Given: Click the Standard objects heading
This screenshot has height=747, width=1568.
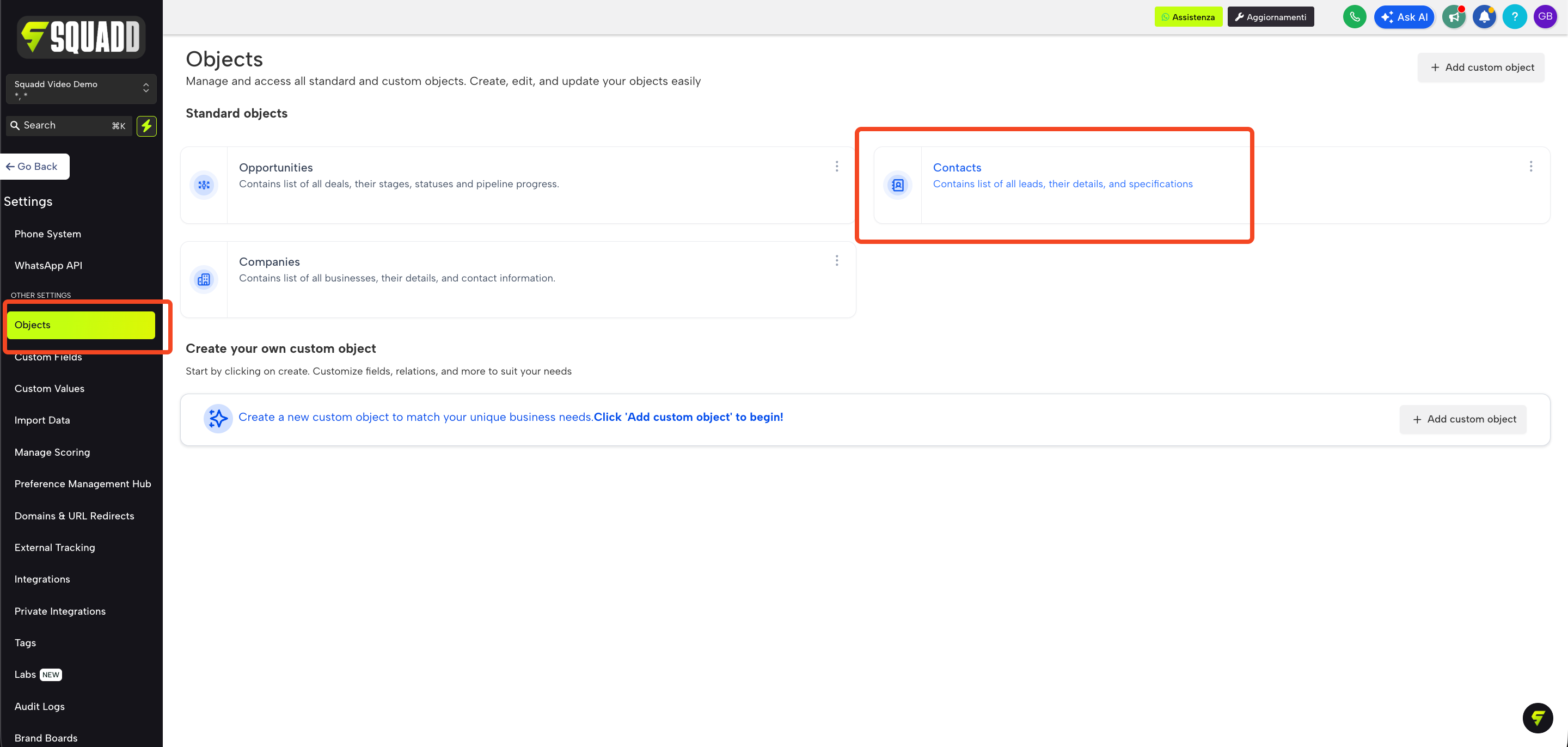Looking at the screenshot, I should [x=236, y=113].
